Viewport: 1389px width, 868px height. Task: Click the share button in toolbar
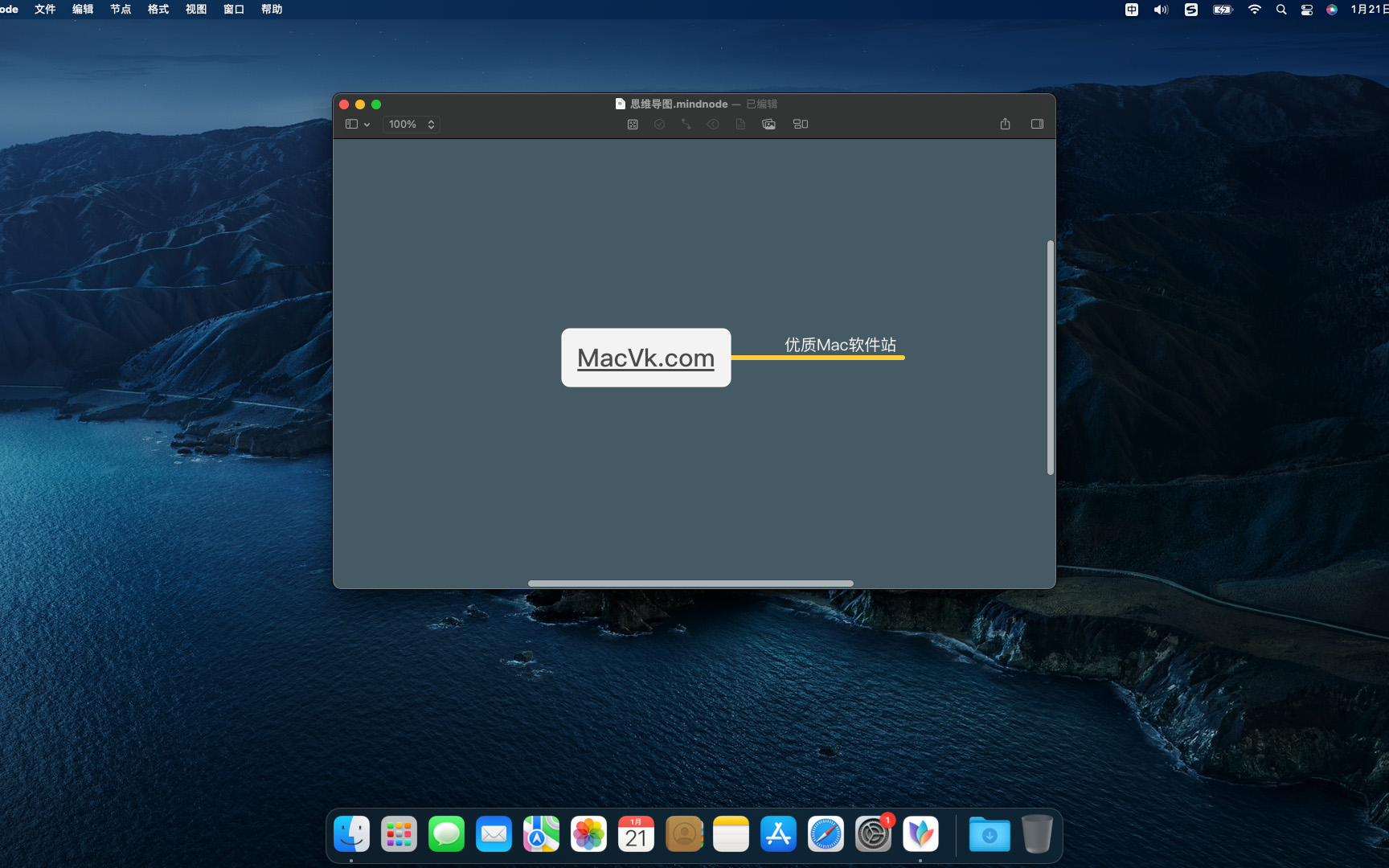(1005, 124)
